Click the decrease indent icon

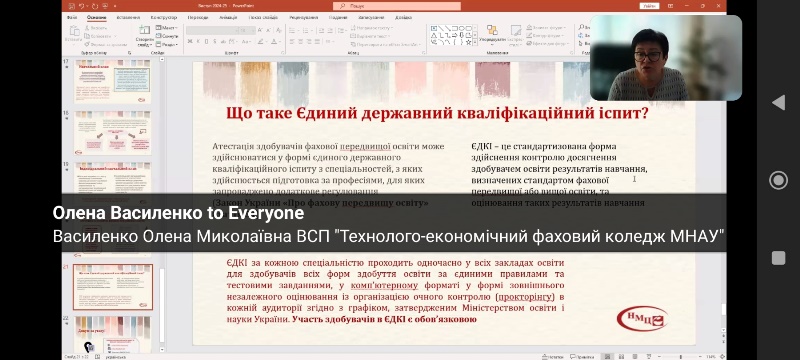[x=321, y=31]
